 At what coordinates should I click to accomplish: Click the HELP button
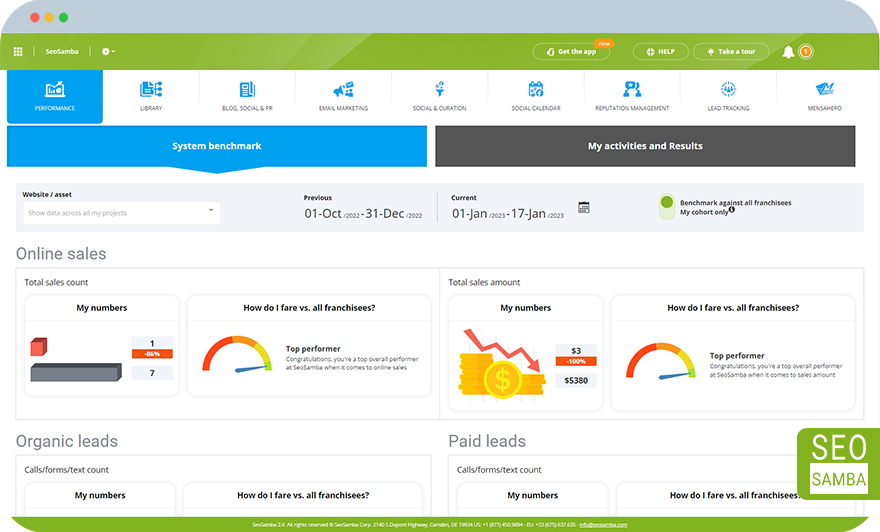coord(660,52)
